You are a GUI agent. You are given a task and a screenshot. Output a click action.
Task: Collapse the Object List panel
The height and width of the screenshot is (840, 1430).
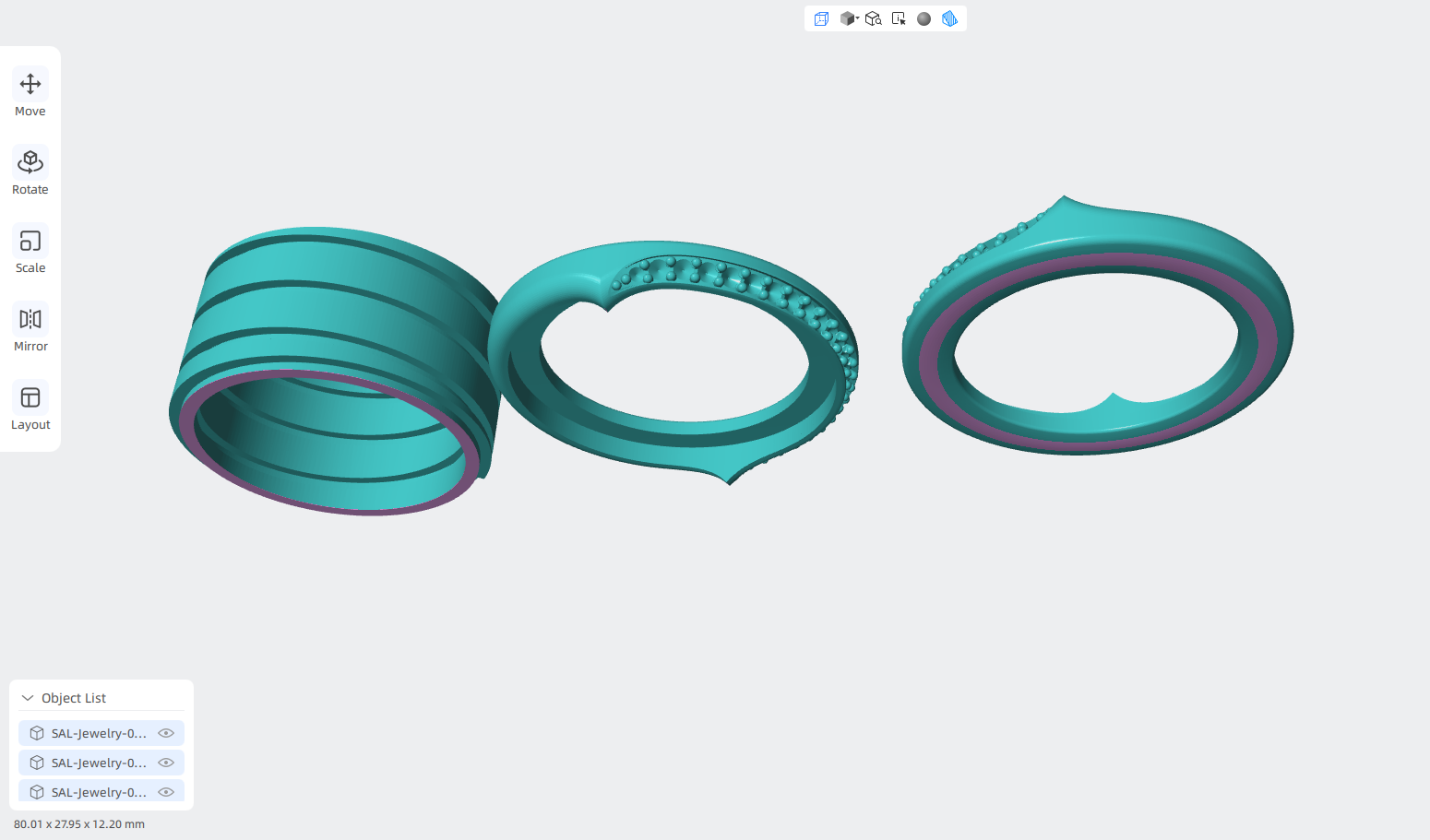tap(28, 698)
